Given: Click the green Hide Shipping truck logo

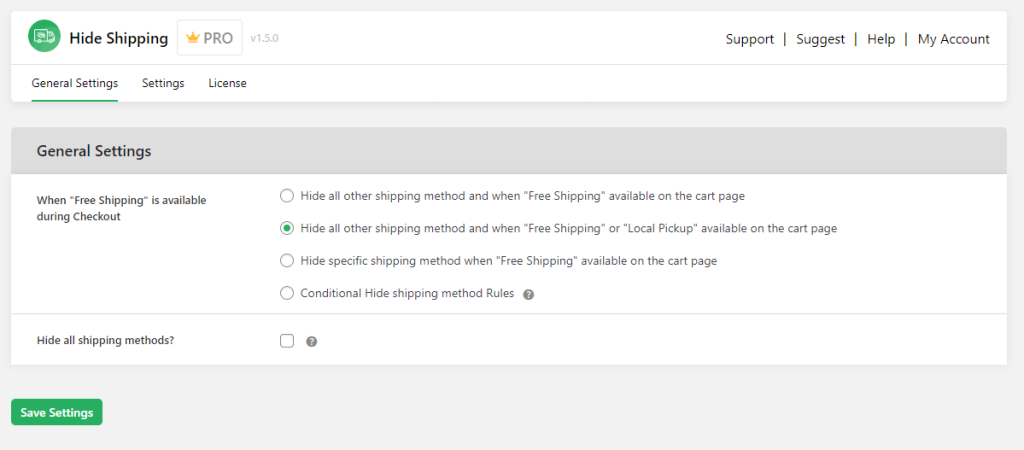Looking at the screenshot, I should click(x=44, y=36).
